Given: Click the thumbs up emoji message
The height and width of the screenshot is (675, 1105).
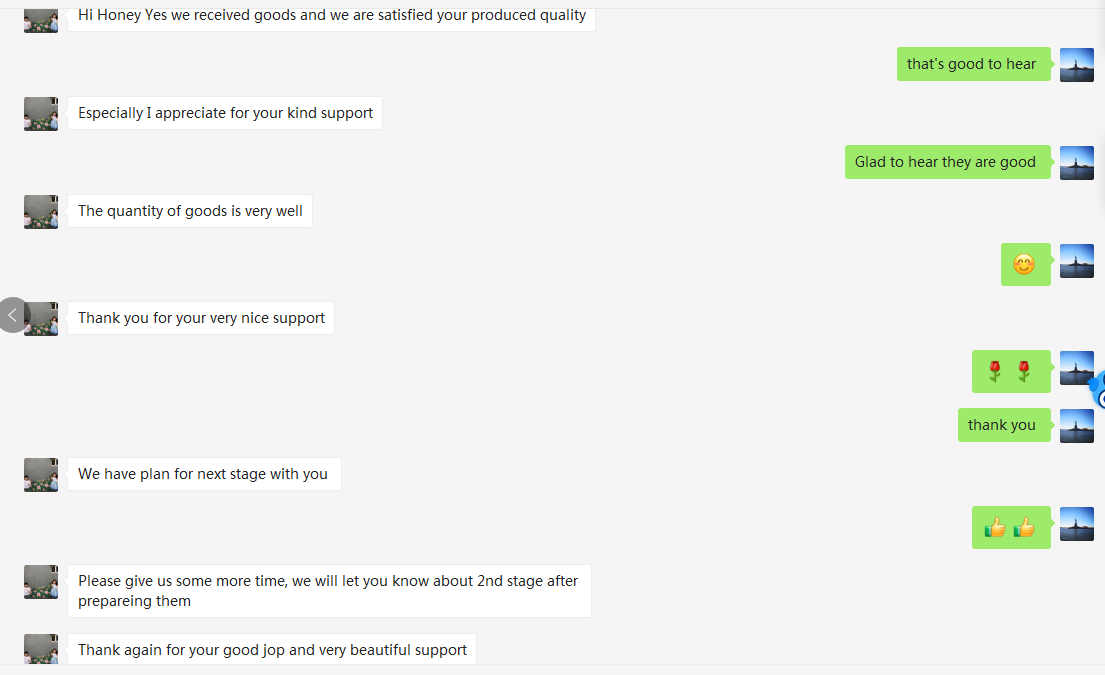Looking at the screenshot, I should [1011, 528].
